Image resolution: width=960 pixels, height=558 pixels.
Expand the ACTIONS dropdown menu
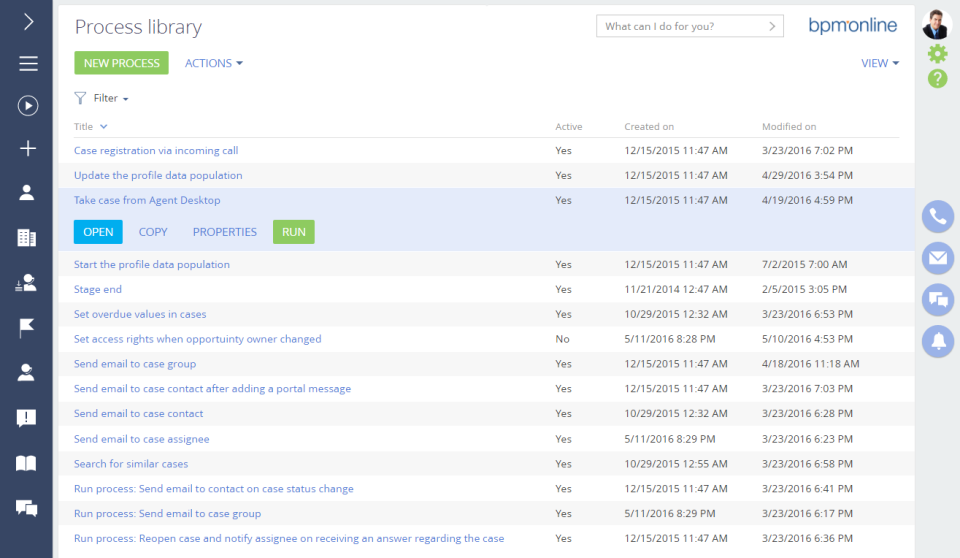pos(214,63)
